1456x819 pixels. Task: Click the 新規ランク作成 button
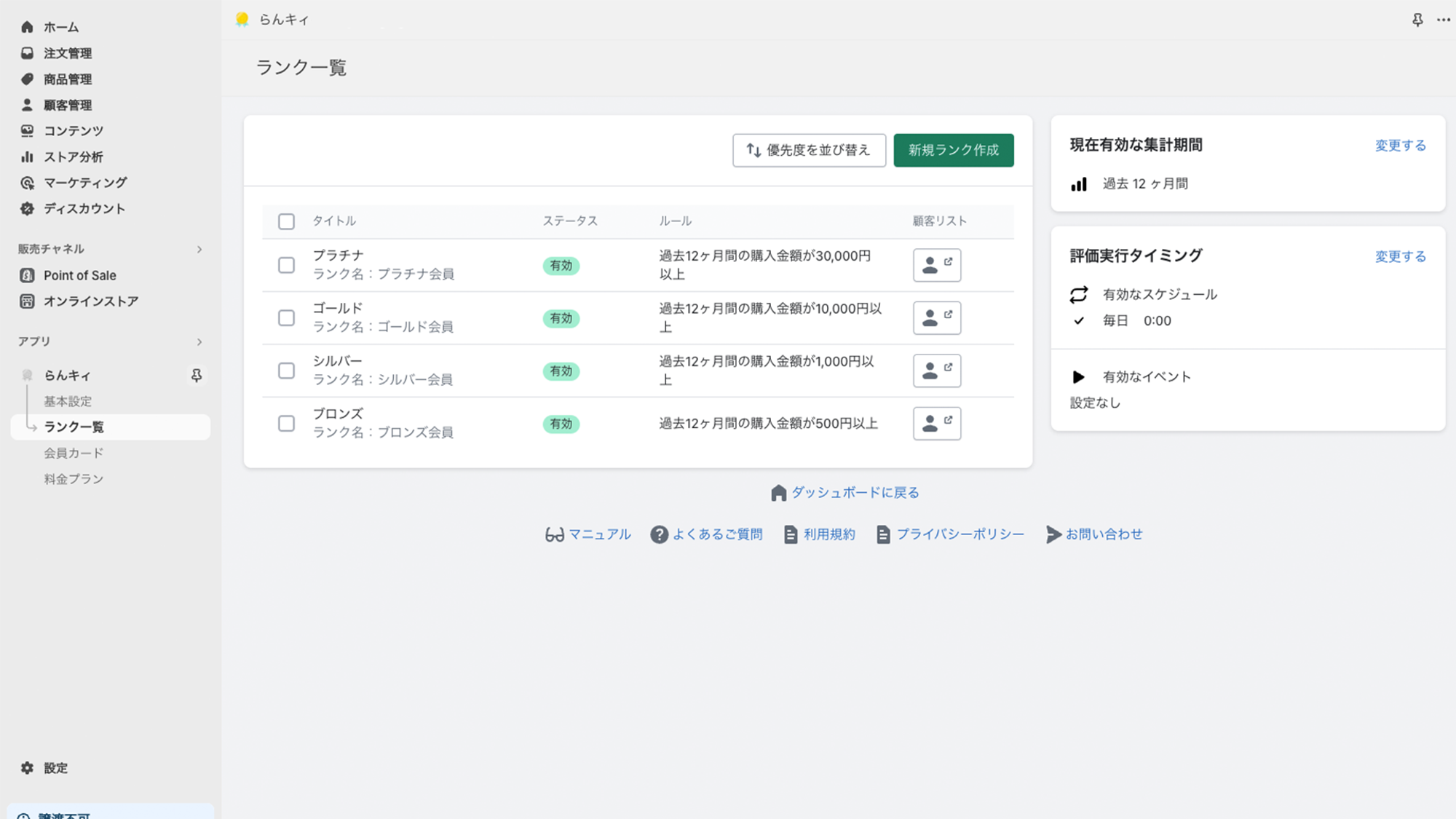point(954,150)
